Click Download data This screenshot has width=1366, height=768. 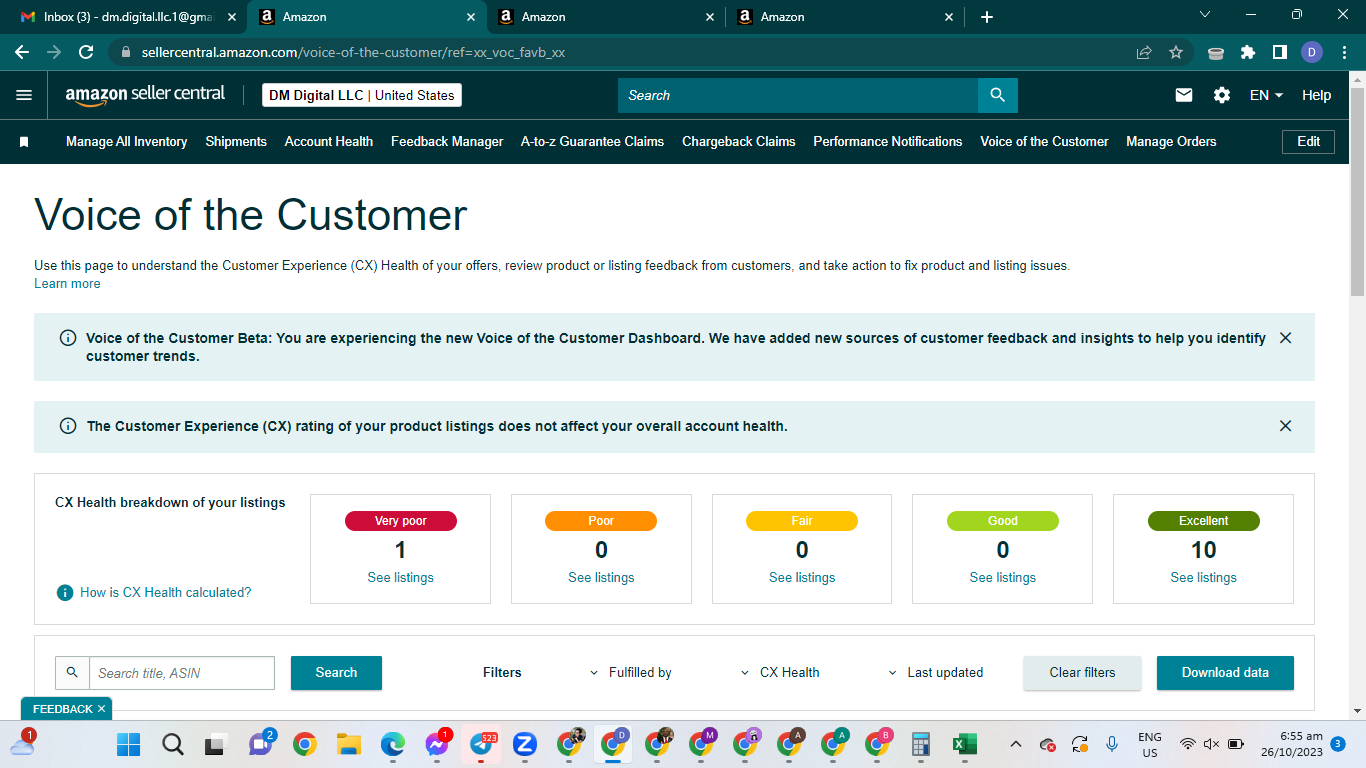point(1225,673)
